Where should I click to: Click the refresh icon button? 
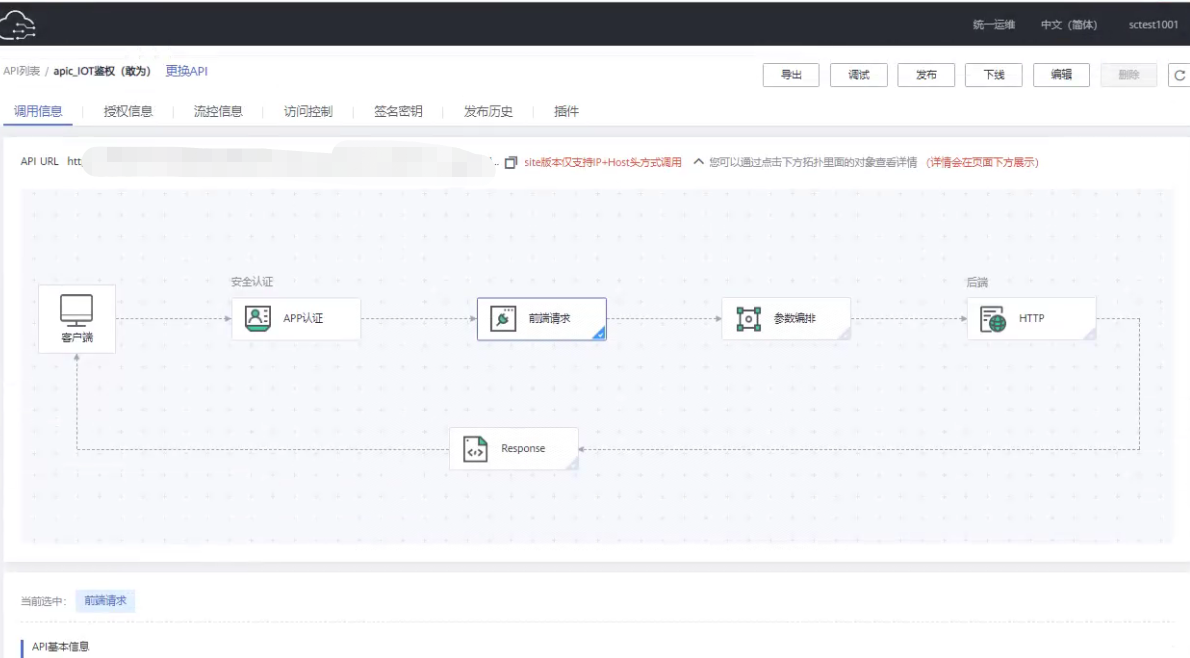pyautogui.click(x=1179, y=75)
